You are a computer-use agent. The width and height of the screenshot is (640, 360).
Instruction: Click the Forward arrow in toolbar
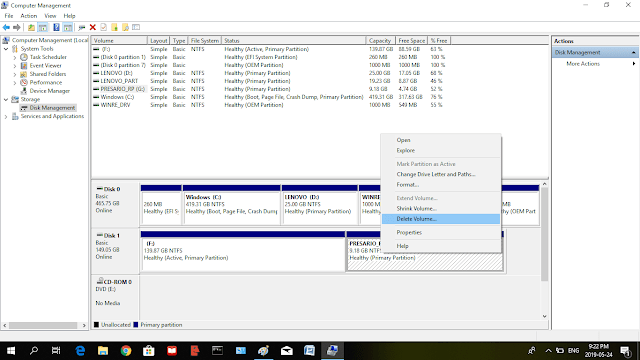pyautogui.click(x=17, y=27)
